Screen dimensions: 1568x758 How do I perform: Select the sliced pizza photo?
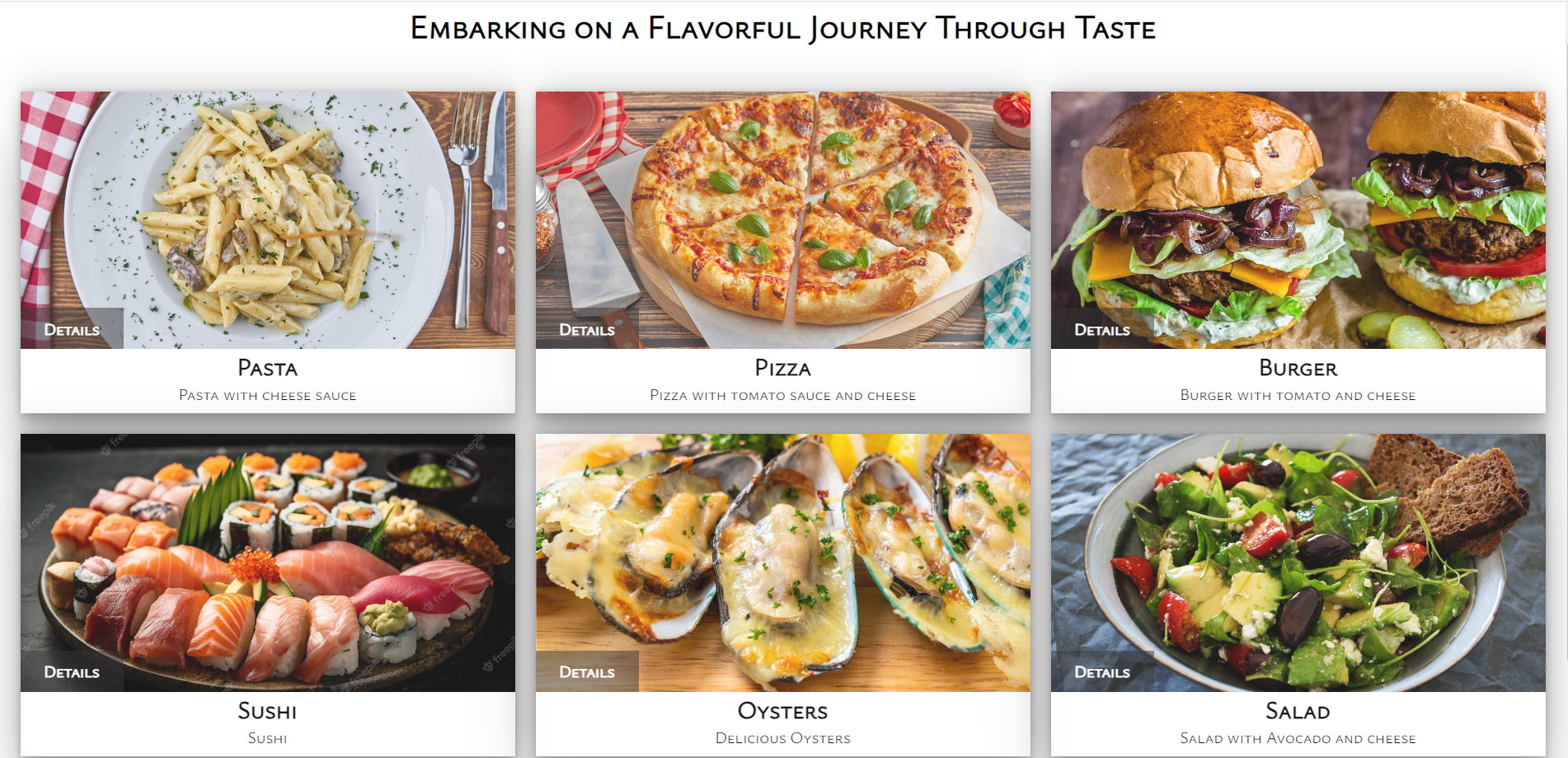coord(783,206)
